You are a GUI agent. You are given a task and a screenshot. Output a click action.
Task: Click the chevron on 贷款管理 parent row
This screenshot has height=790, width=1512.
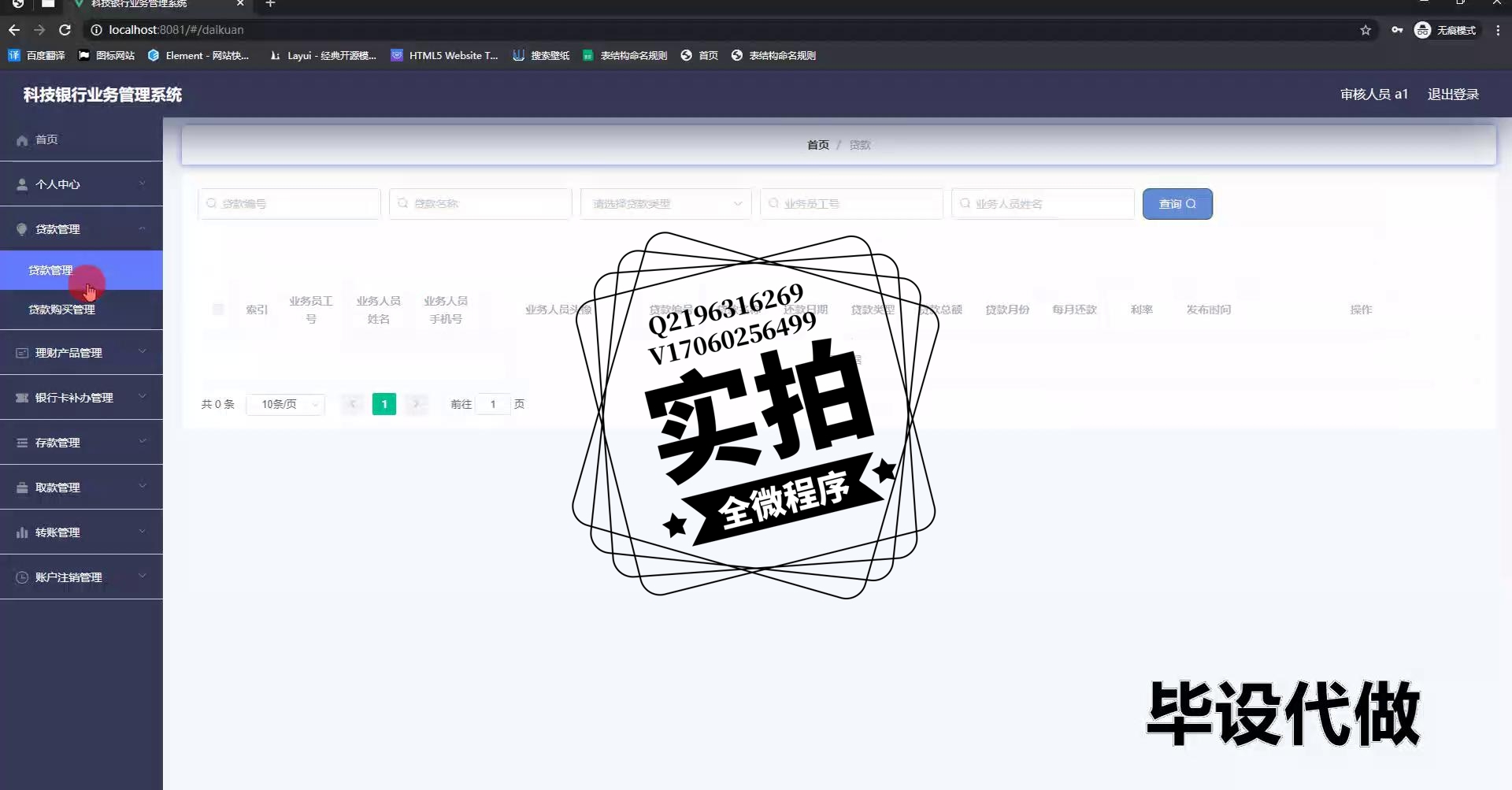coord(143,228)
